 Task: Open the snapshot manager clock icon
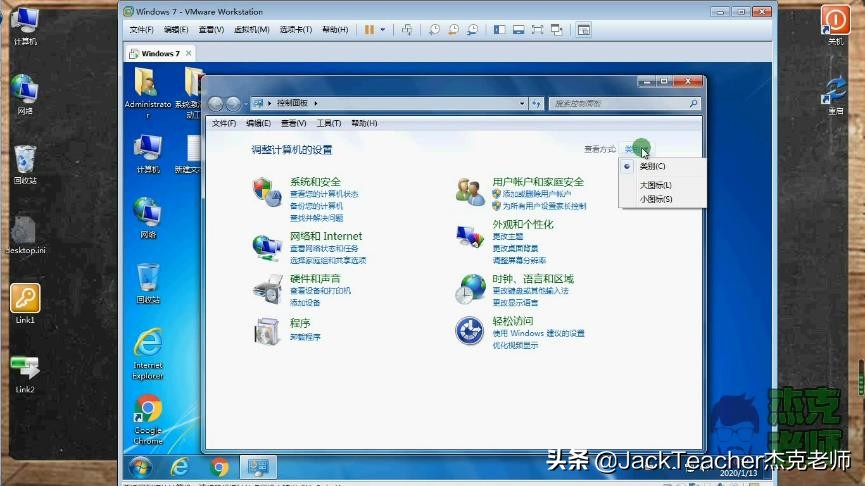tap(472, 30)
